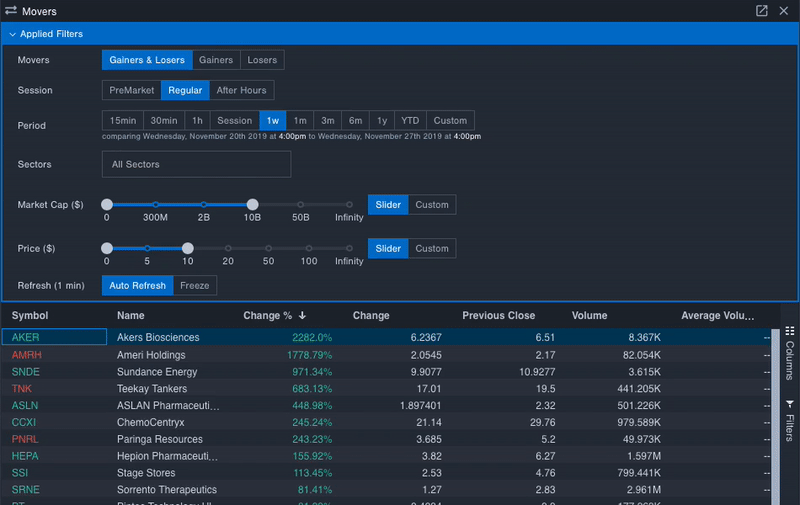Click the AMRH symbol link
Screen dimensions: 800x505
coord(27,355)
